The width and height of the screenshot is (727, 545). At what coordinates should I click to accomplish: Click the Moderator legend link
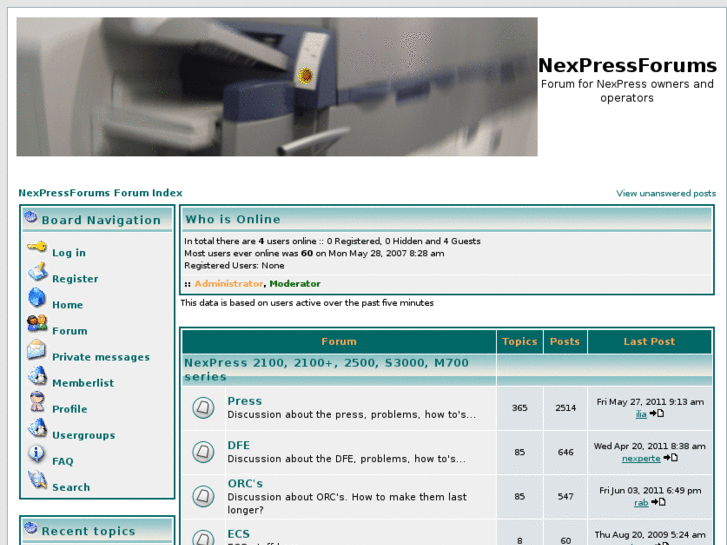coord(295,283)
